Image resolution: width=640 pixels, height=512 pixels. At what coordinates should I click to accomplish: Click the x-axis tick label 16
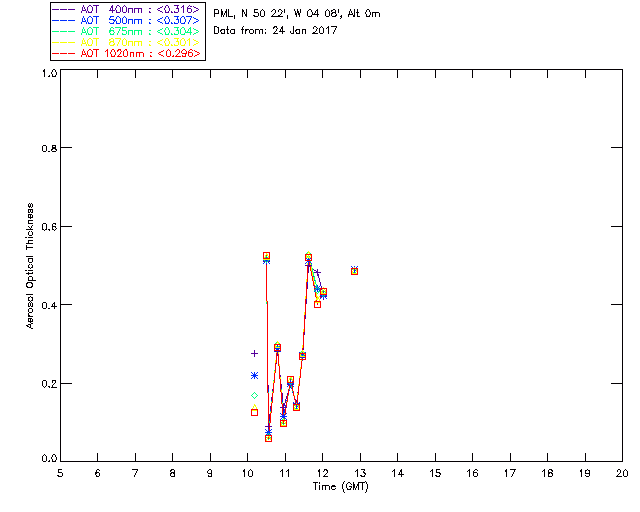tap(472, 473)
